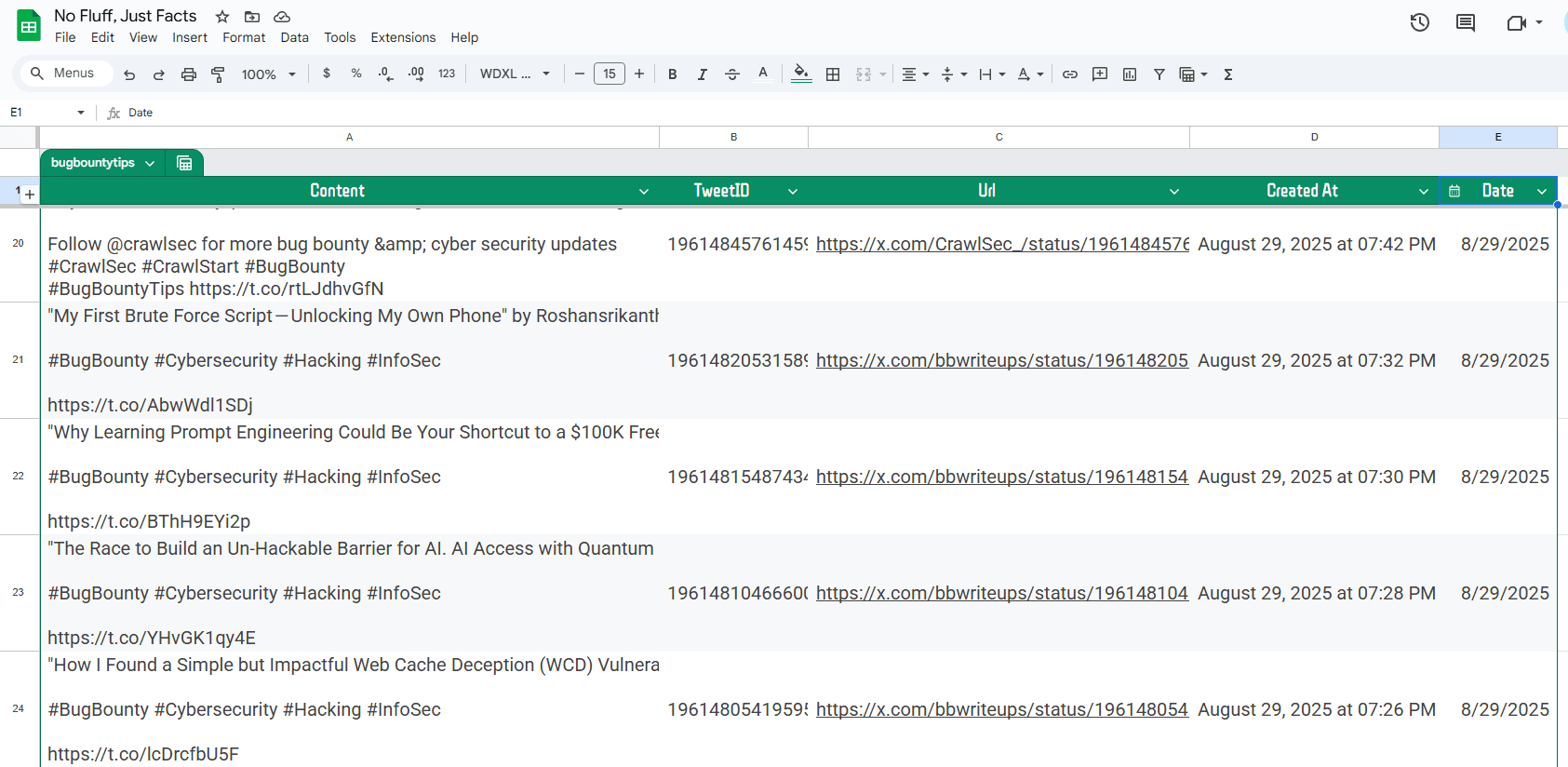Screen dimensions: 1568x767
Task: Open Content column filter dropdown
Action: click(x=644, y=191)
